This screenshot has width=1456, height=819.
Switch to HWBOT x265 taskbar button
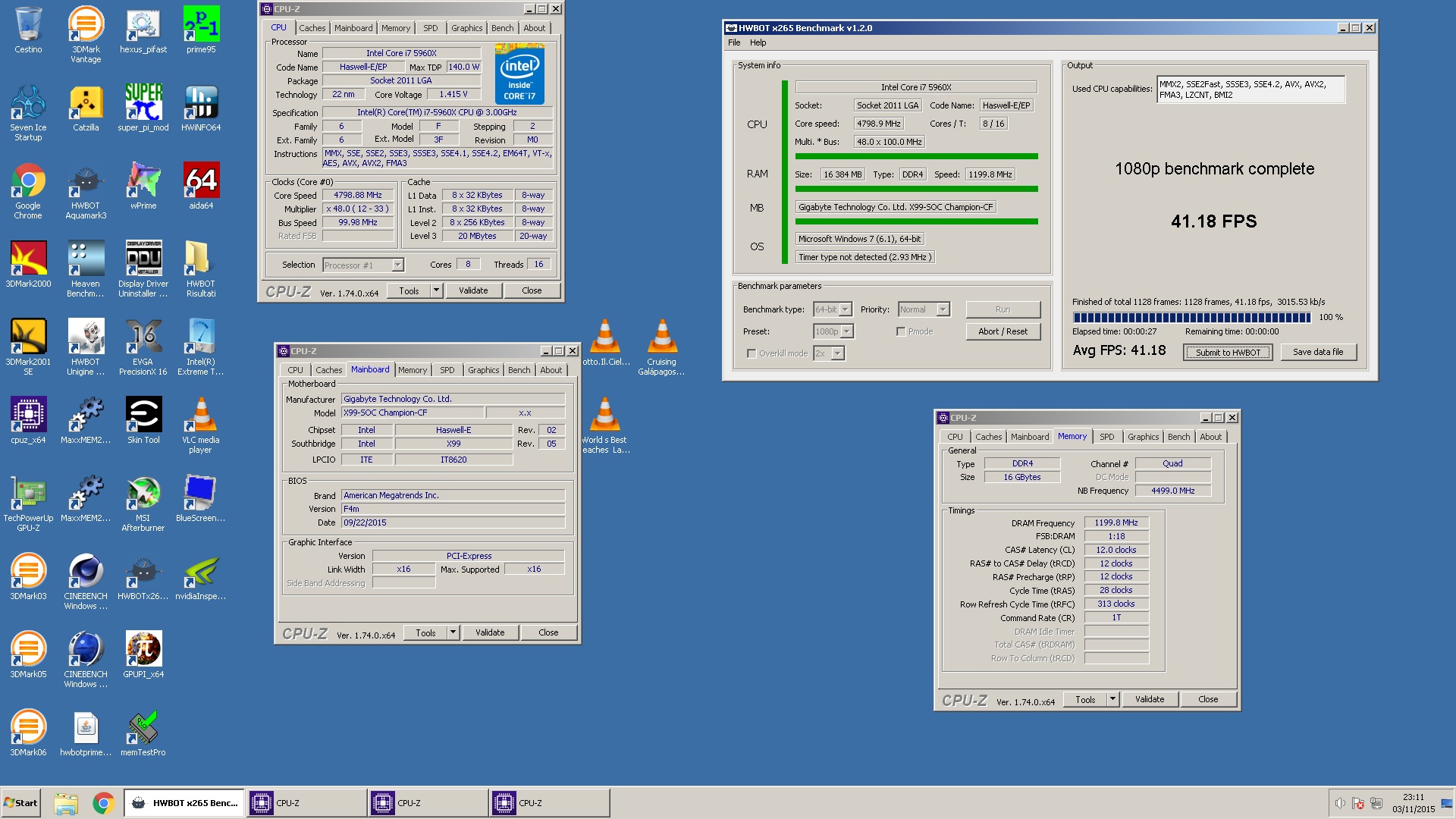coord(184,803)
